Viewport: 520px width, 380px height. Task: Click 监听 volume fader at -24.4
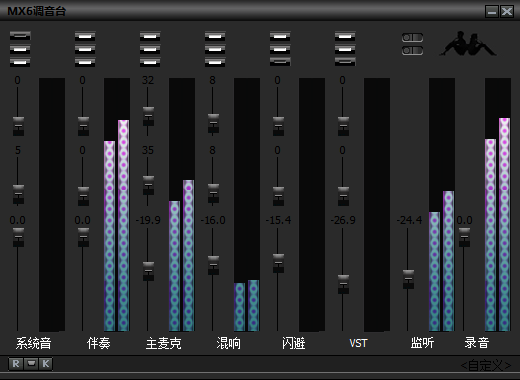[x=408, y=279]
